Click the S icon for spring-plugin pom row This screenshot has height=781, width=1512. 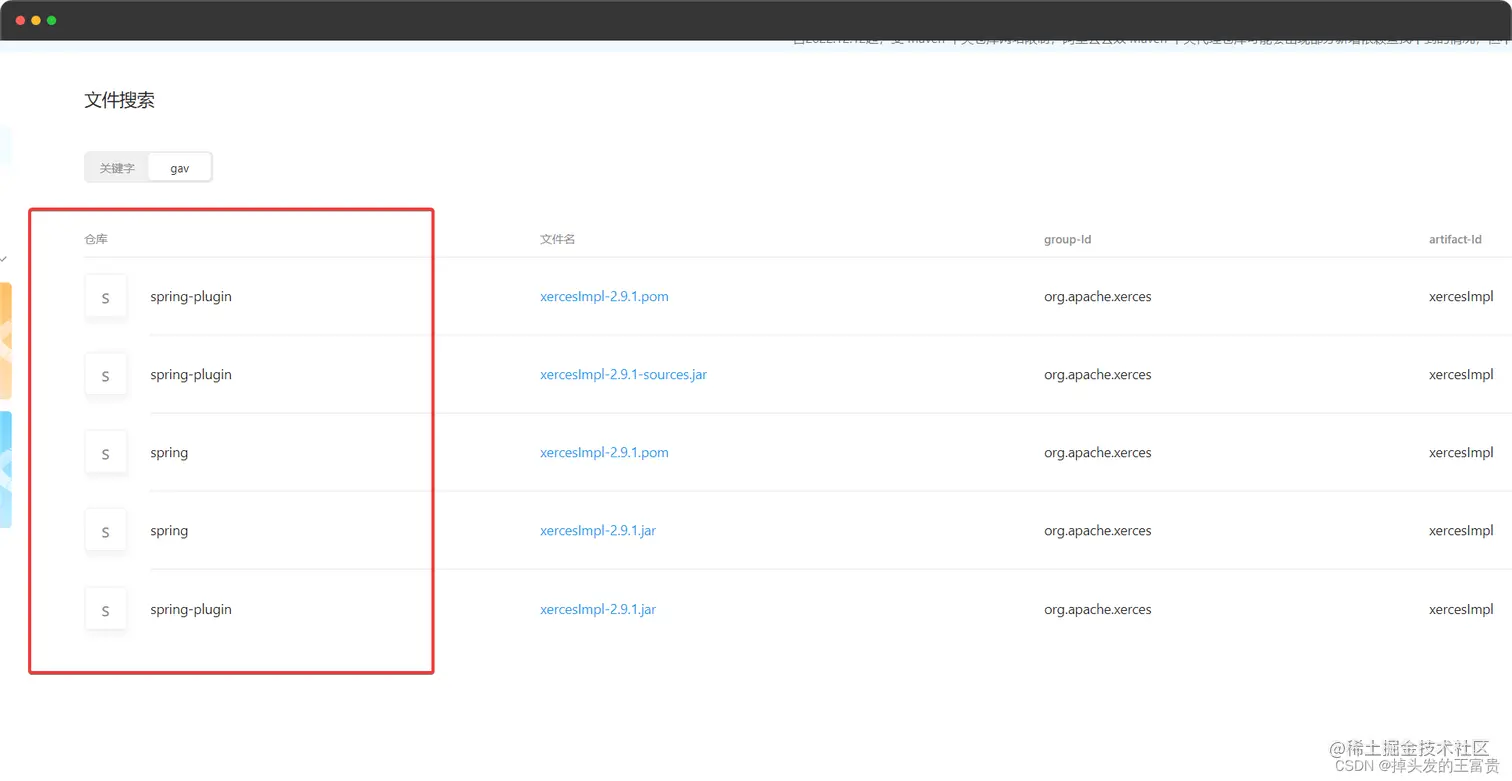106,297
